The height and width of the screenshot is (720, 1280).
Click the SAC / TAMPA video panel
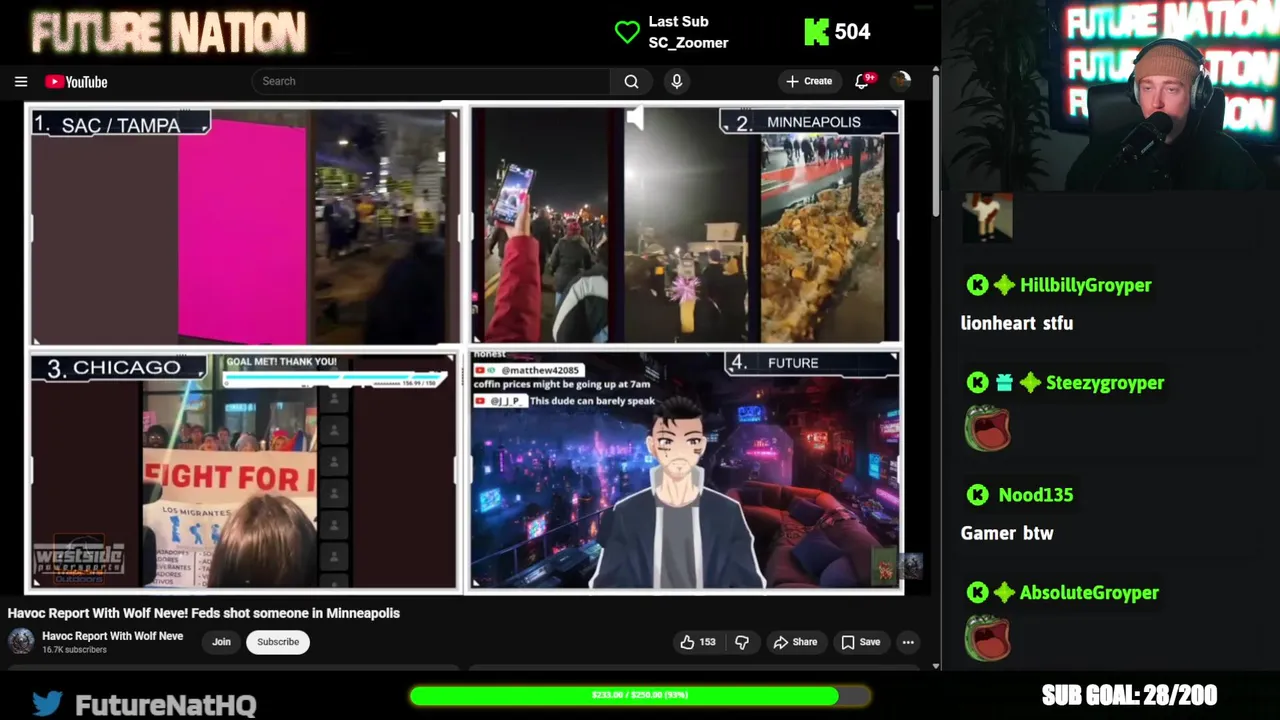[244, 226]
